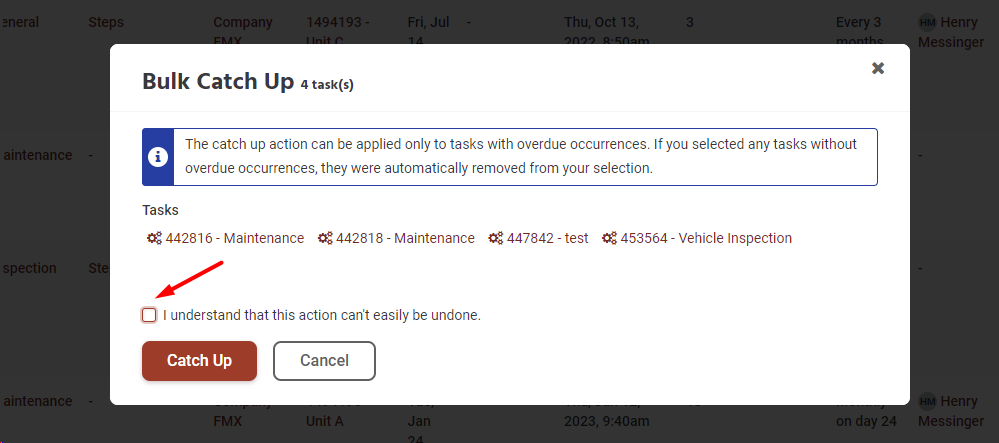Click the gear icon beside task 453564
Screen dimensions: 999x443
click(609, 238)
